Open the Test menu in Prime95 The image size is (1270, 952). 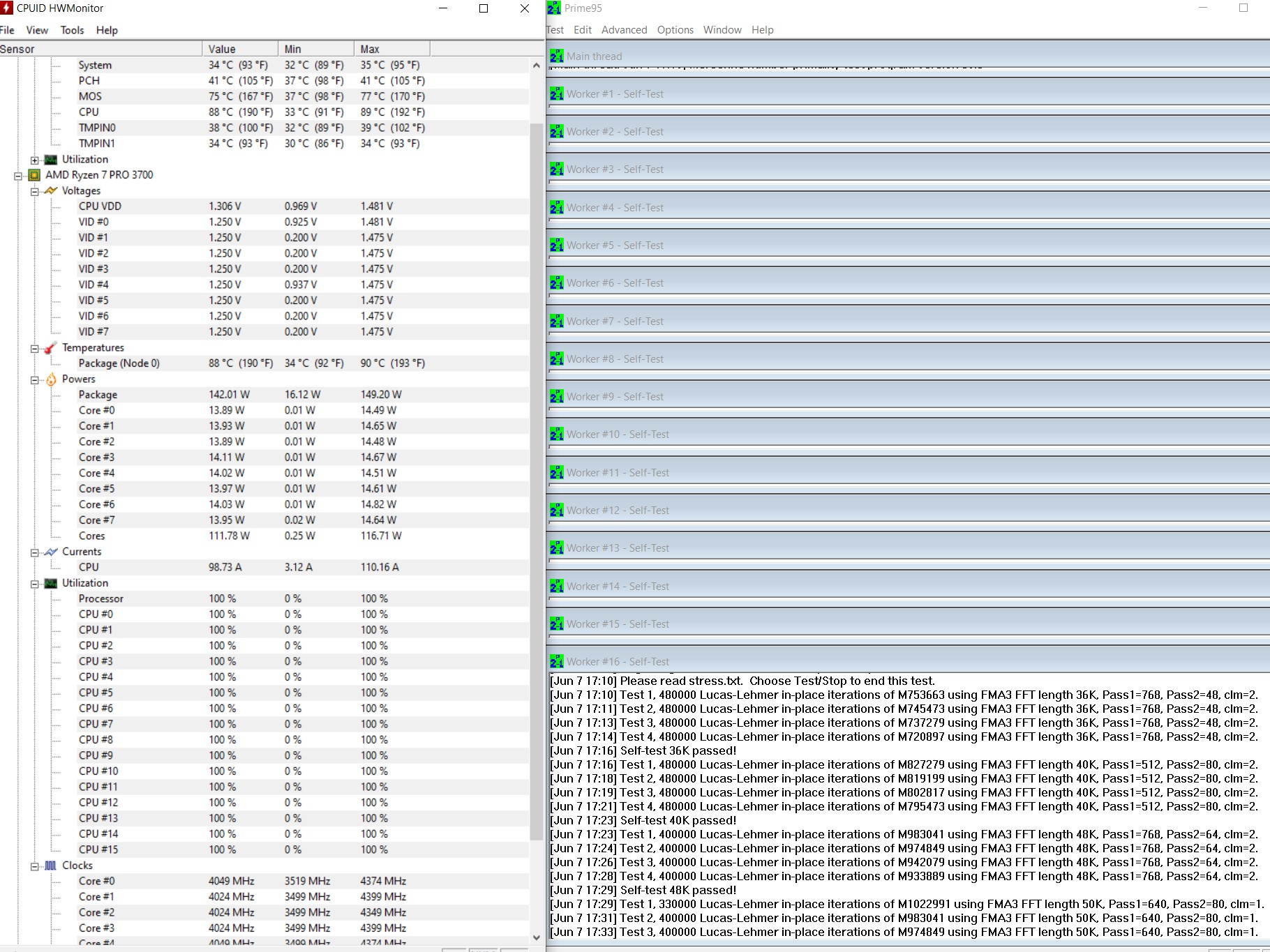tap(555, 30)
